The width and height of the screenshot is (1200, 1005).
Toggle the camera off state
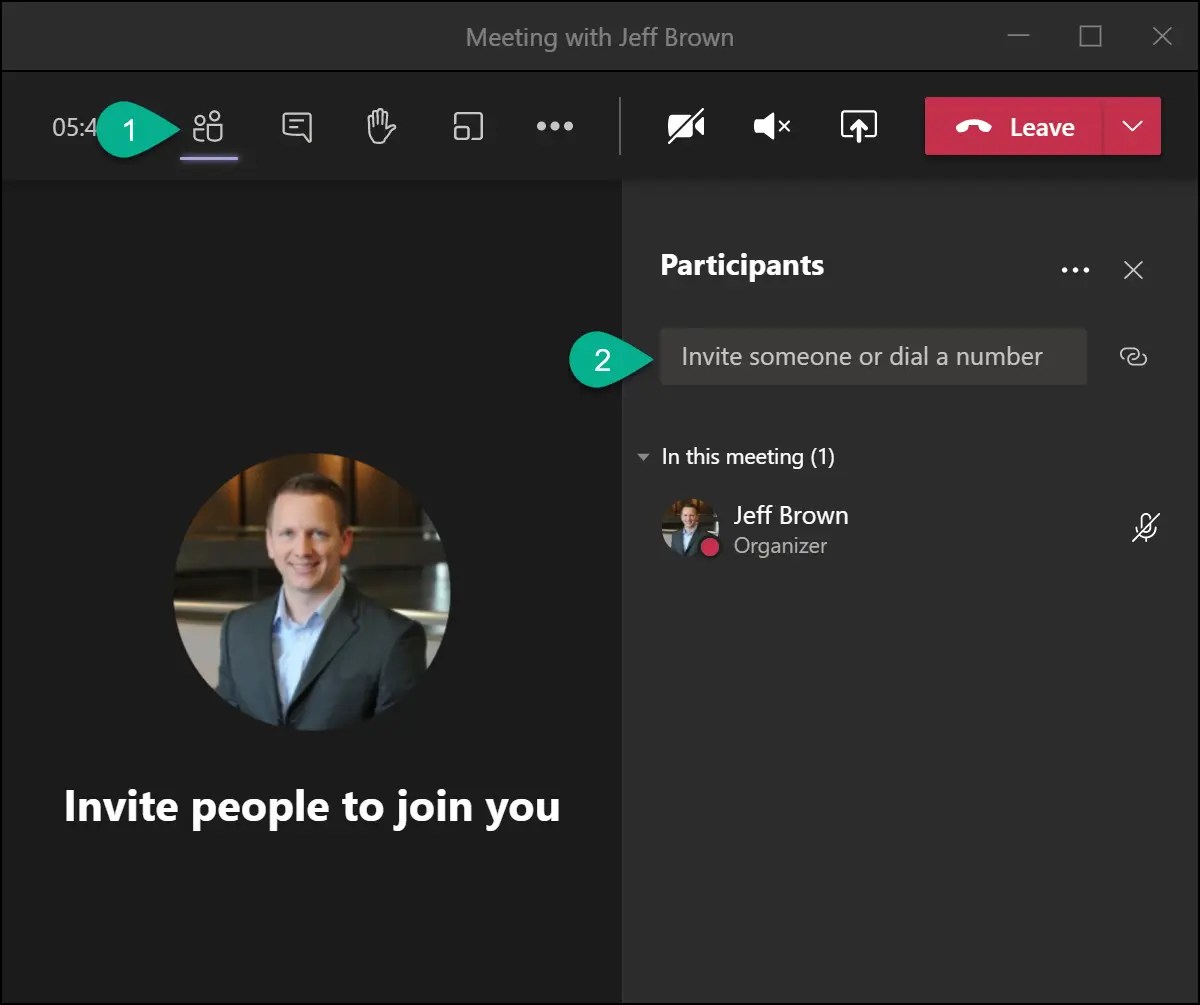(x=686, y=126)
